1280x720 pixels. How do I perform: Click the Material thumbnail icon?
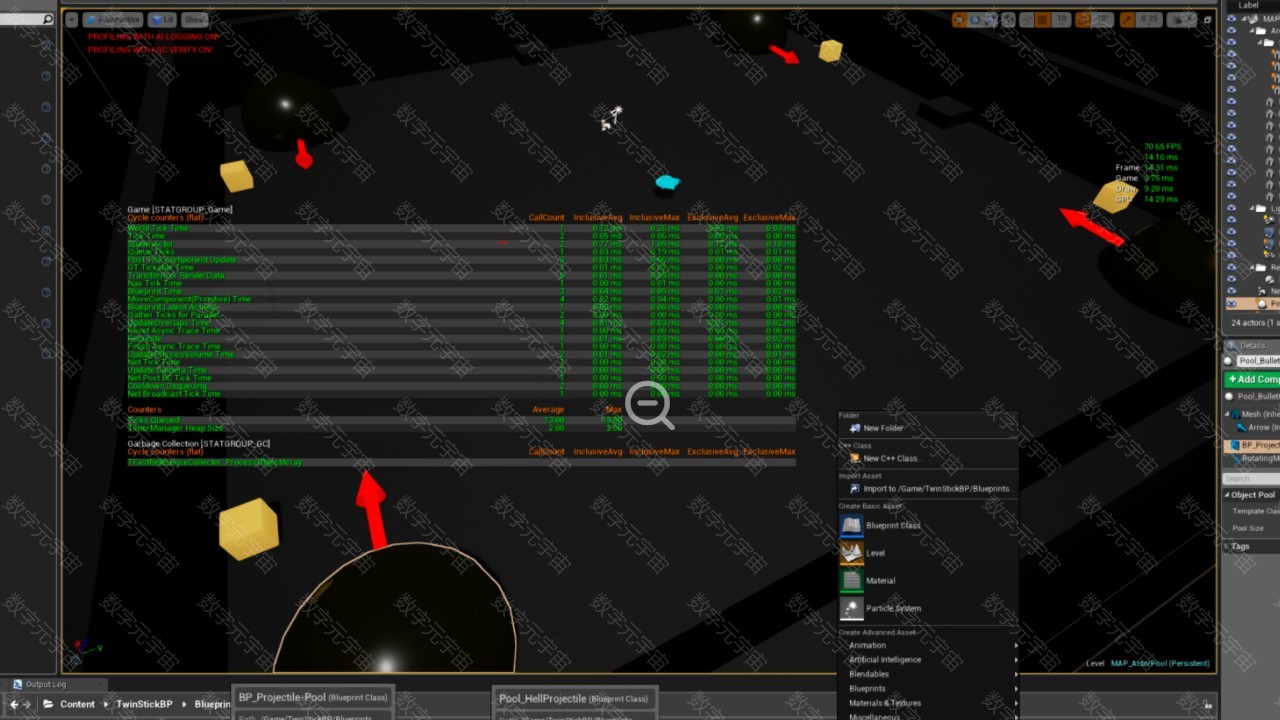click(x=851, y=580)
